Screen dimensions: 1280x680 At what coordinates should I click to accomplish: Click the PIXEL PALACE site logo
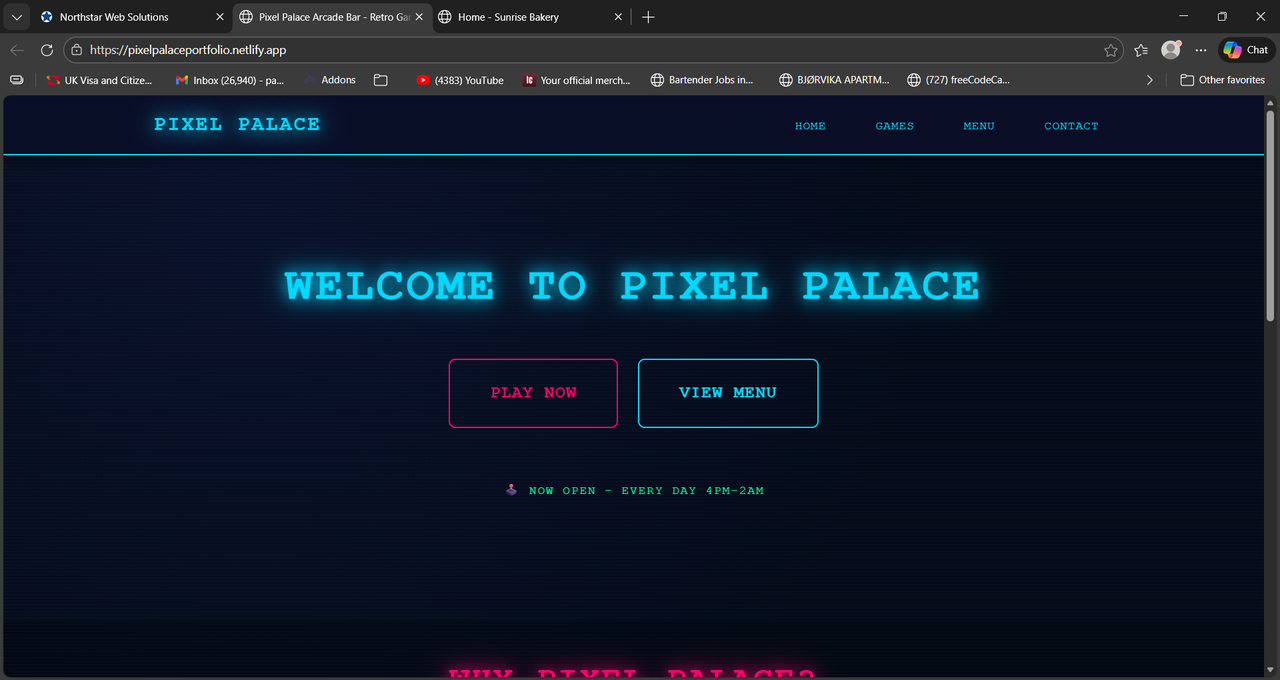point(237,125)
